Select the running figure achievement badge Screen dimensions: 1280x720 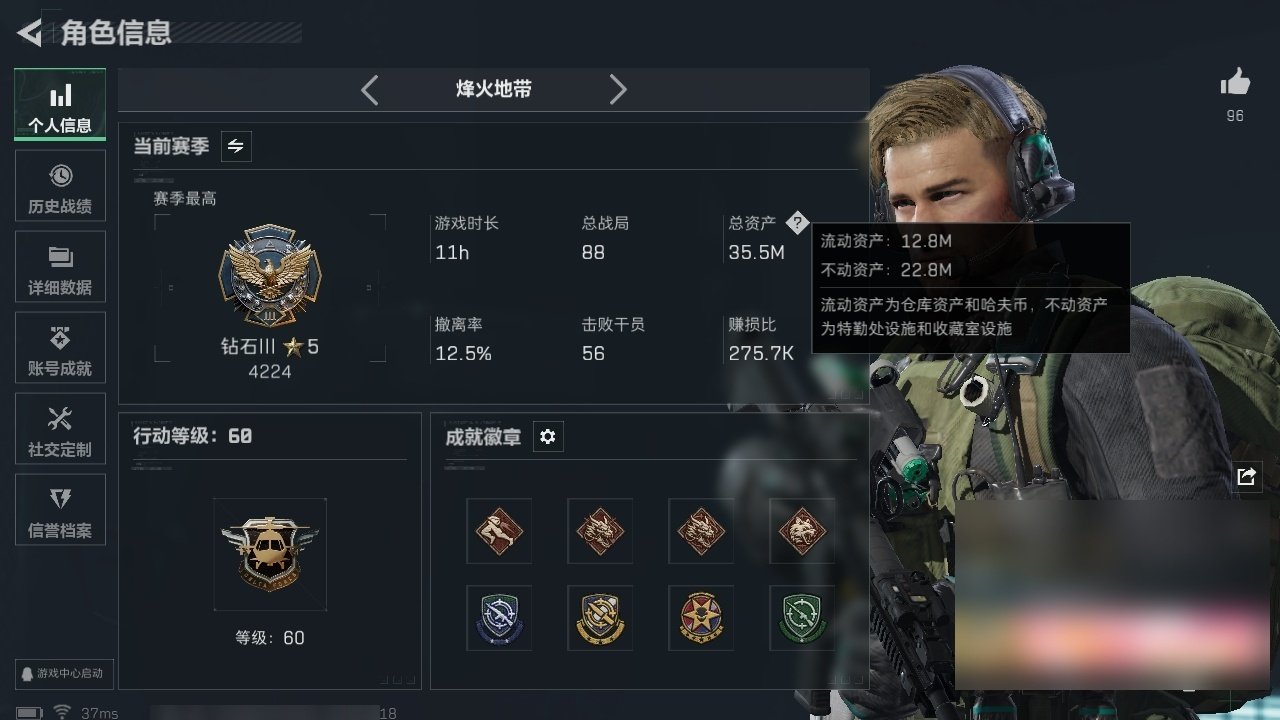[x=498, y=531]
